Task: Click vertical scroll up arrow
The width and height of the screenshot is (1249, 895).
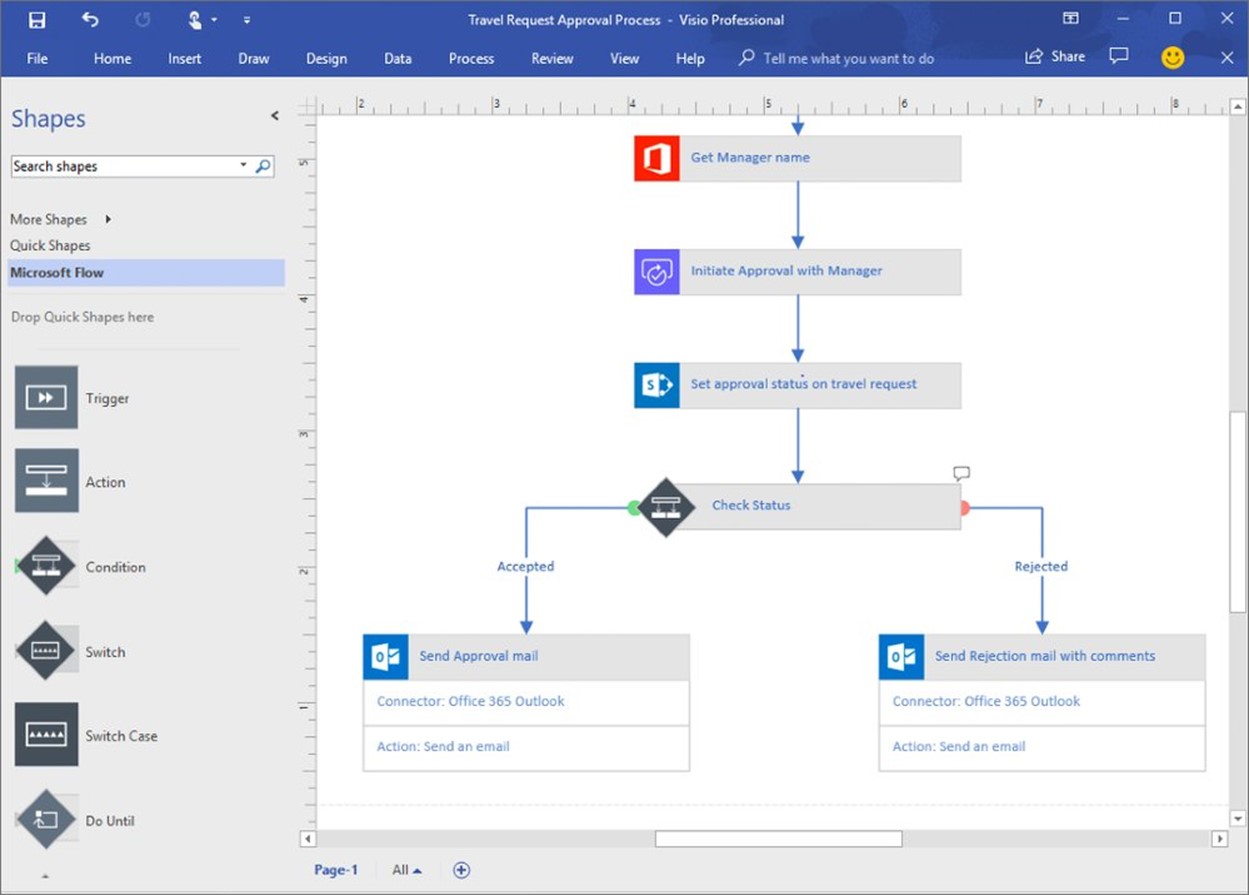Action: click(x=1238, y=106)
